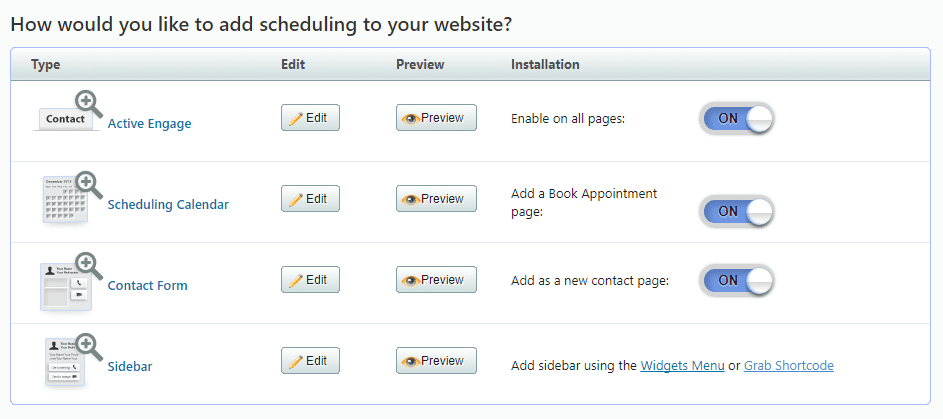Screen dimensions: 943x419
Task: Toggle the Book Appointment page switch
Action: (x=737, y=211)
